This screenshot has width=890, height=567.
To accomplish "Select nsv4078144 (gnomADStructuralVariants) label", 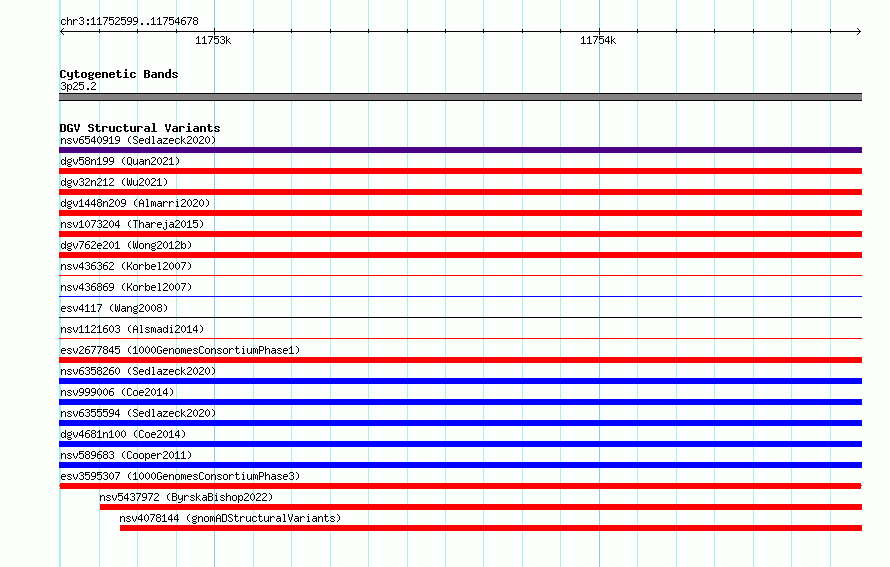I will pos(230,518).
